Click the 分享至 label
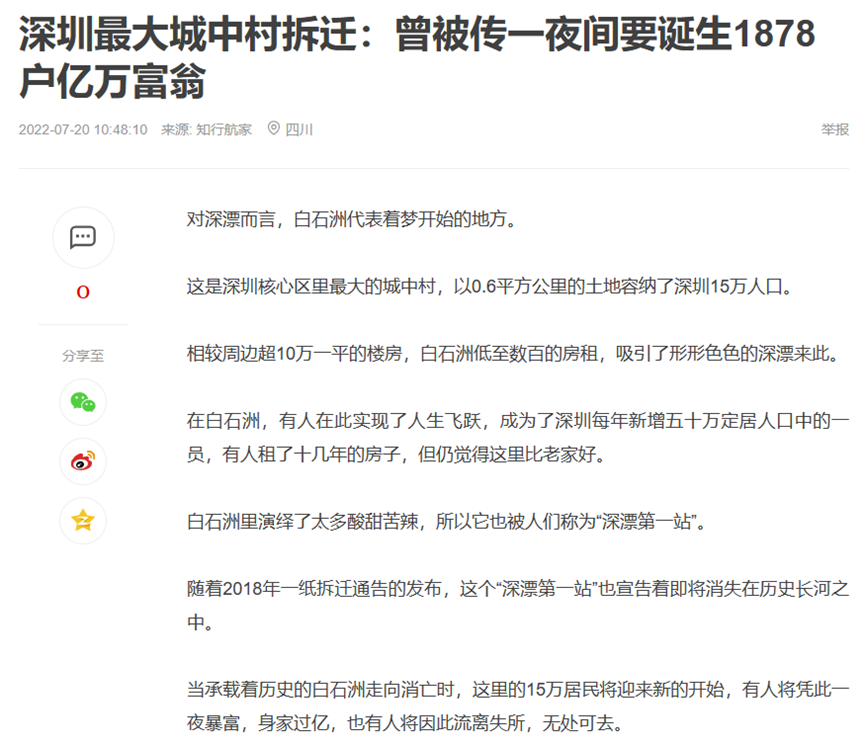 (83, 356)
